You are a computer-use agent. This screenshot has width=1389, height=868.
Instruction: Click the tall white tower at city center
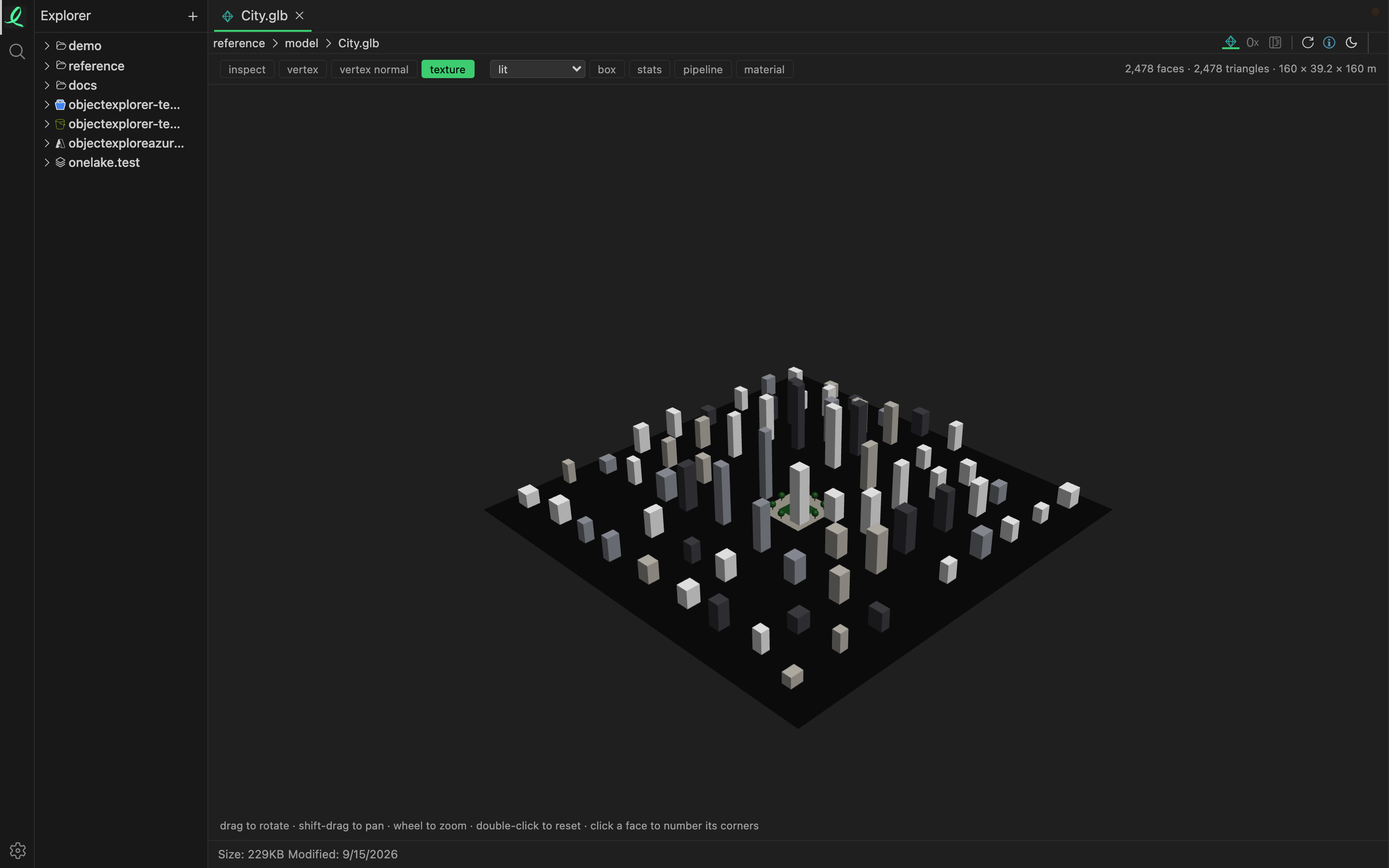(800, 494)
